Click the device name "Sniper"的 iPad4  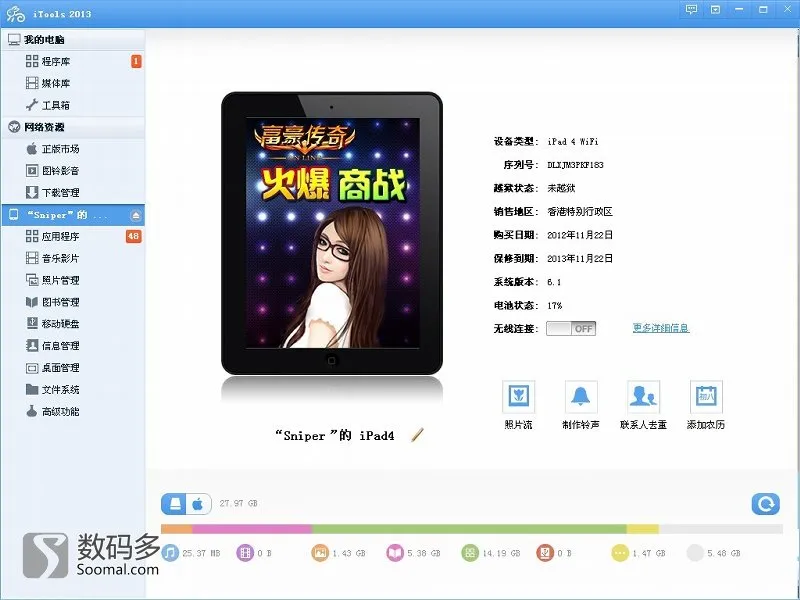coord(334,436)
